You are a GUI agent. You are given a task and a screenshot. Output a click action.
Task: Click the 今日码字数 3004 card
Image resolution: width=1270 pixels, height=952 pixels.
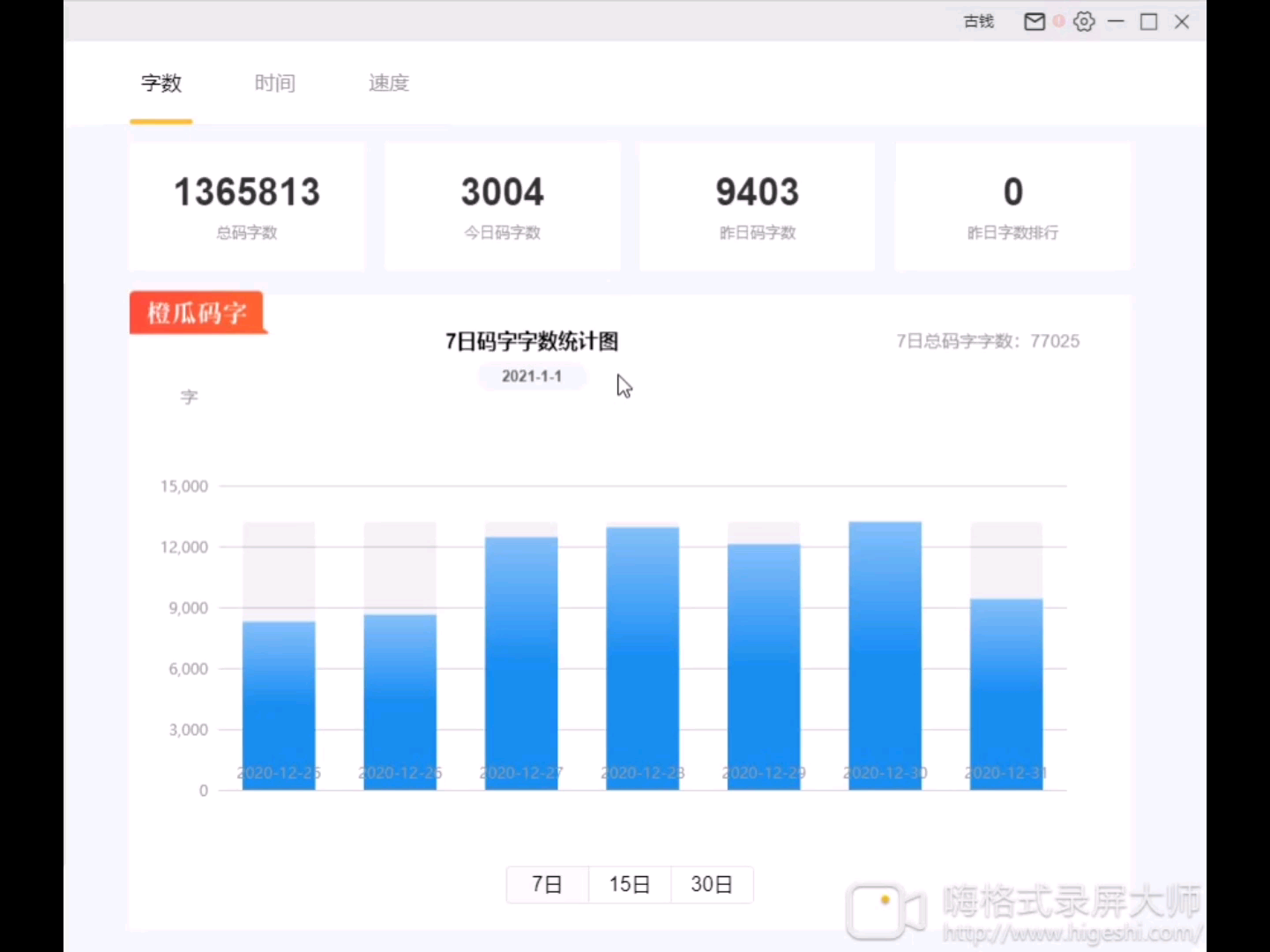click(x=503, y=206)
